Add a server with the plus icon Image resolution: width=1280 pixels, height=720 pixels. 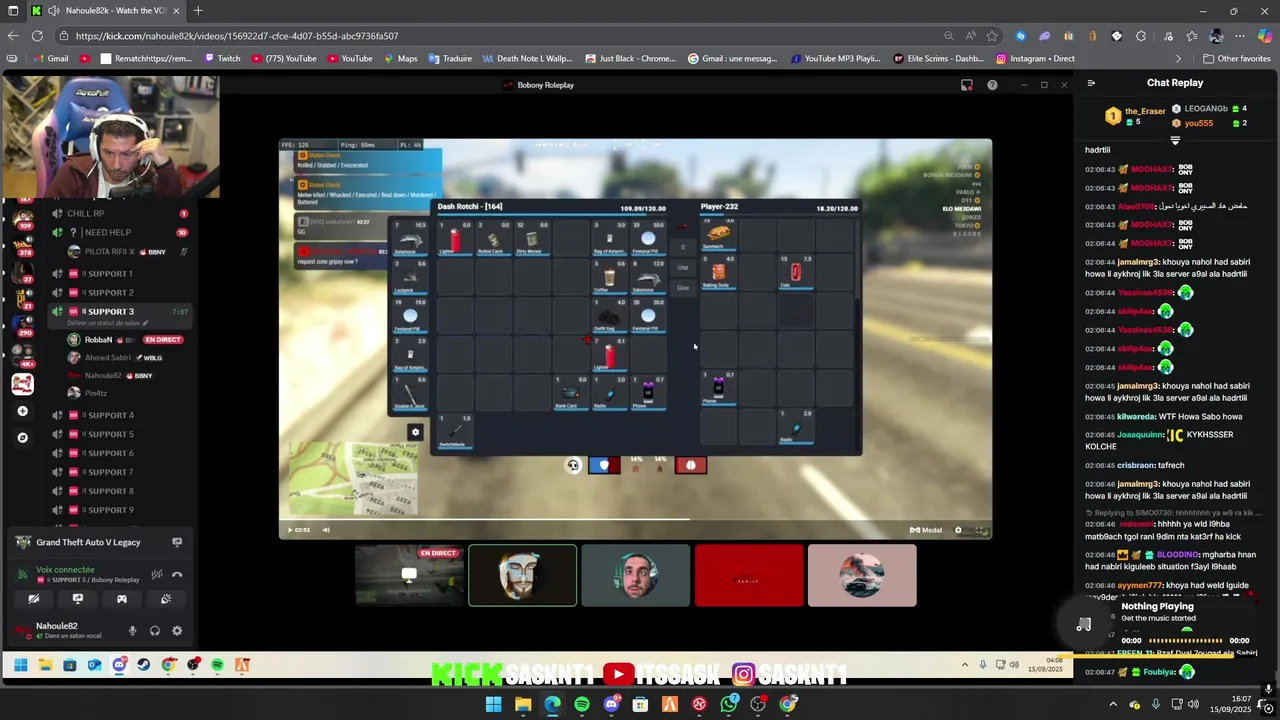(x=23, y=411)
